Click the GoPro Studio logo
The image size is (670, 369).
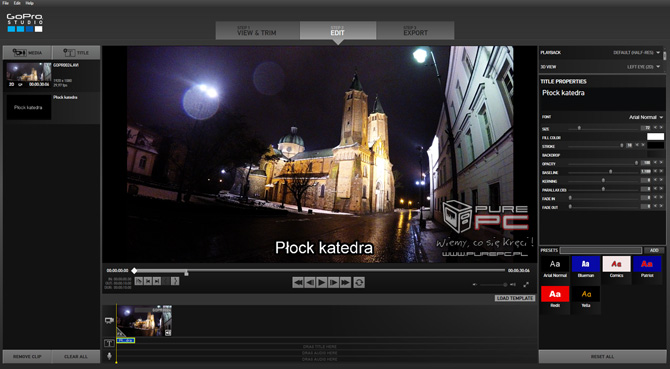(24, 23)
